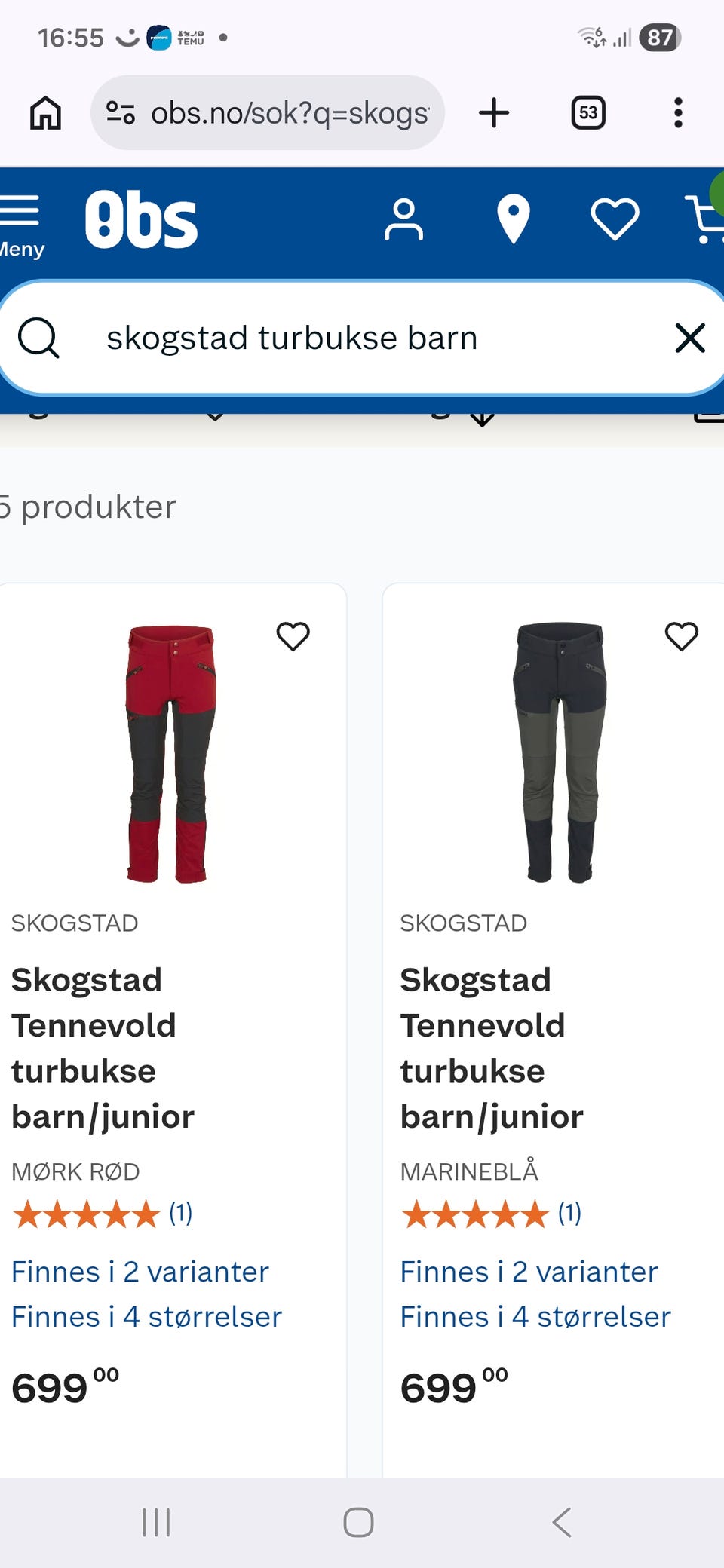
Task: Open the user account icon
Action: pyautogui.click(x=403, y=219)
